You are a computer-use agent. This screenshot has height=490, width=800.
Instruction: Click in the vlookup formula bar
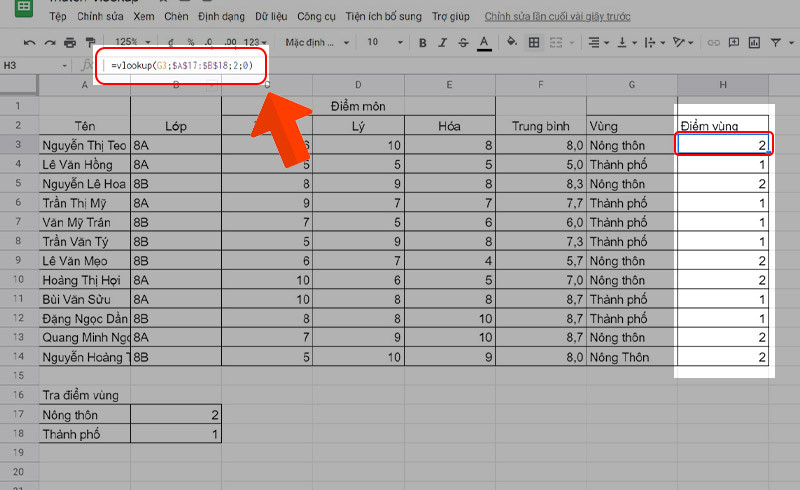tap(182, 65)
